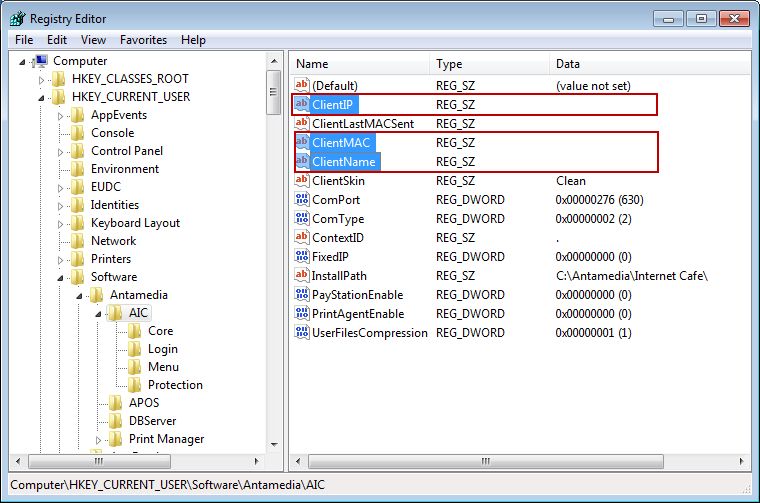
Task: Collapse the Computer root node
Action: pos(22,62)
